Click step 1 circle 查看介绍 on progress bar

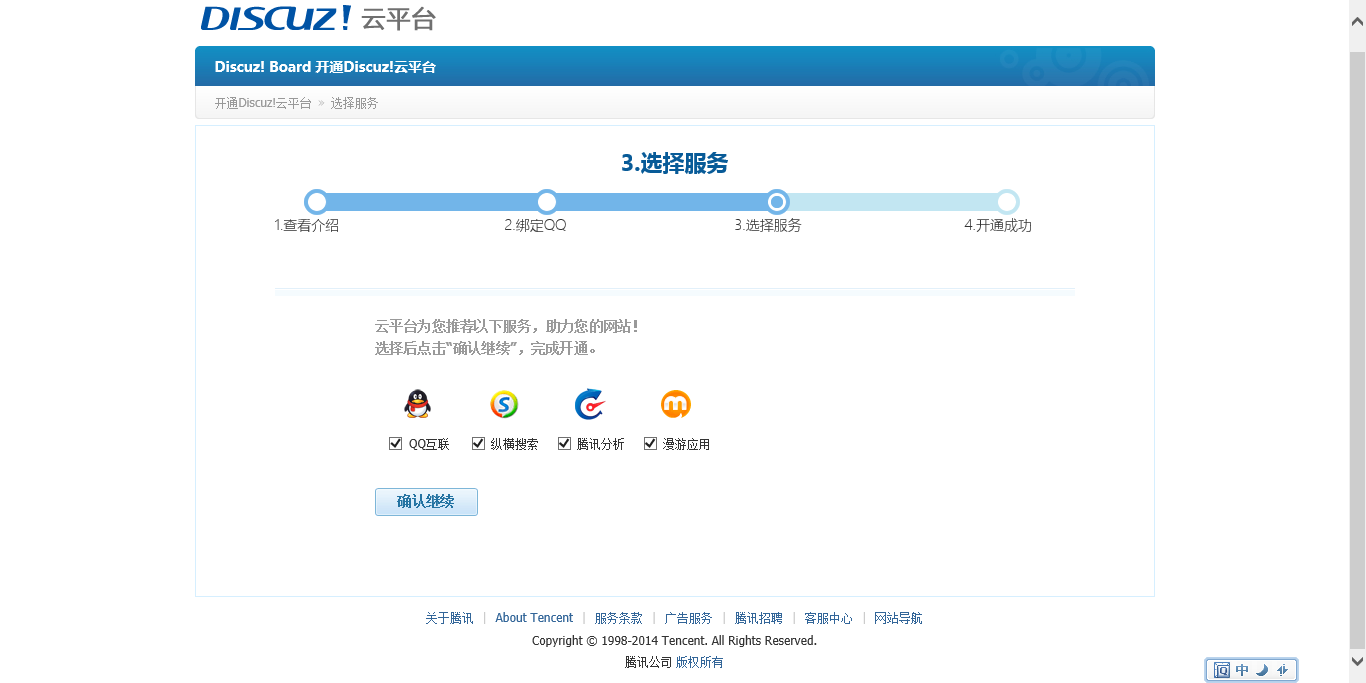click(316, 202)
